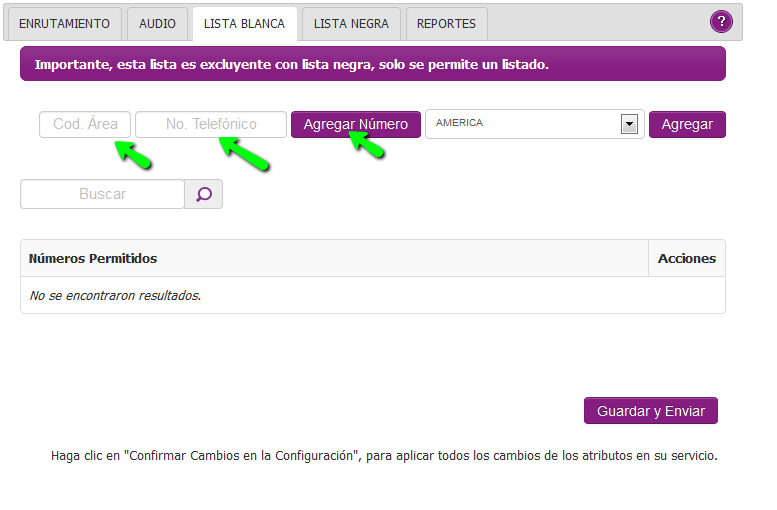Switch to the ENRUTAMIENTO tab
This screenshot has height=510, width=777.
click(64, 24)
